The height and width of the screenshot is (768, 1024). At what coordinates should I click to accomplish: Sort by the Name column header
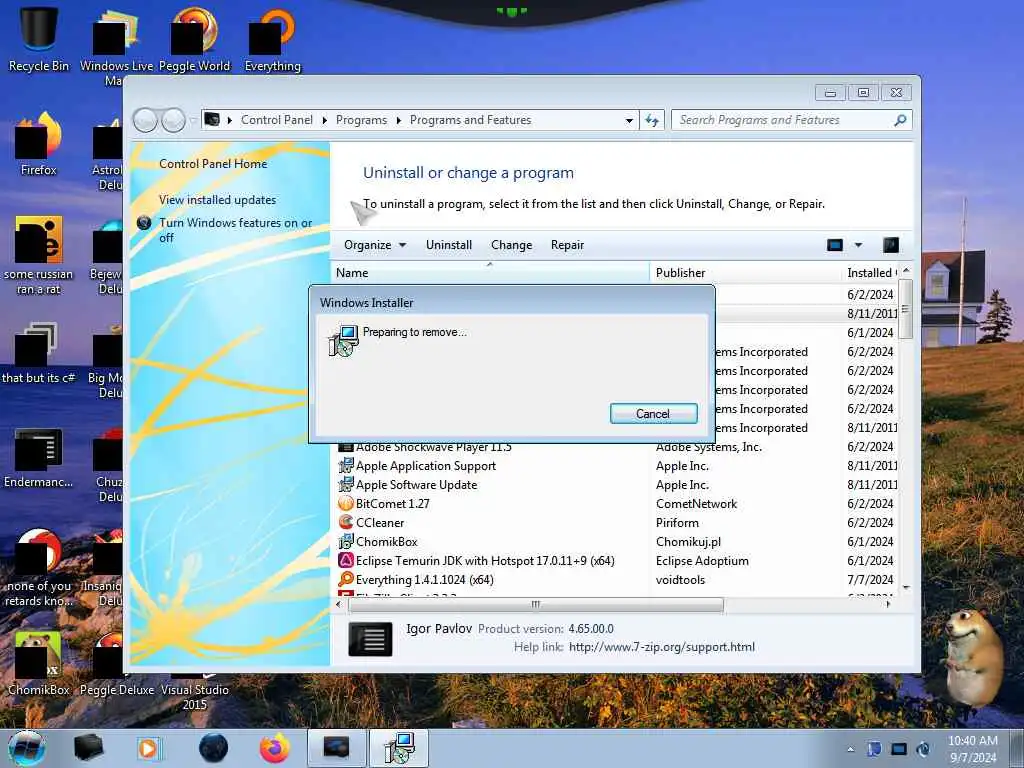pyautogui.click(x=490, y=273)
